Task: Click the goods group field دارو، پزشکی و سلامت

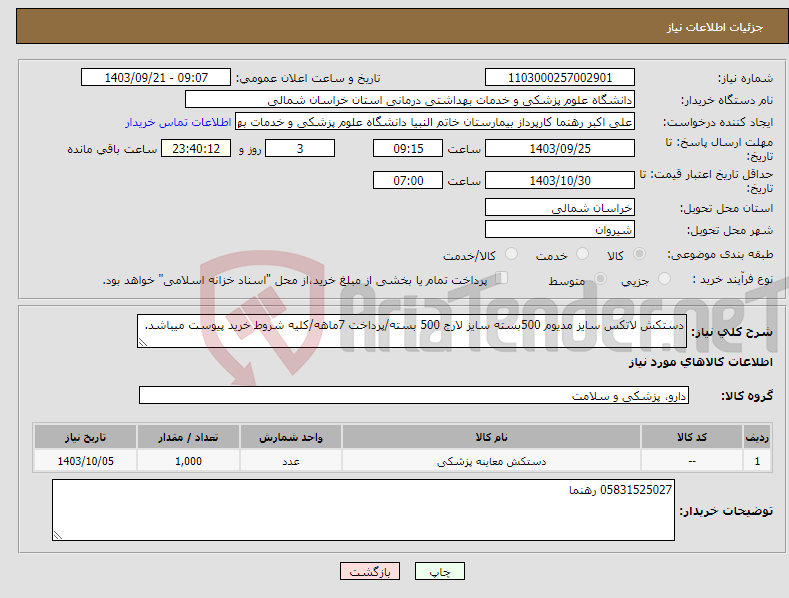Action: pos(414,396)
